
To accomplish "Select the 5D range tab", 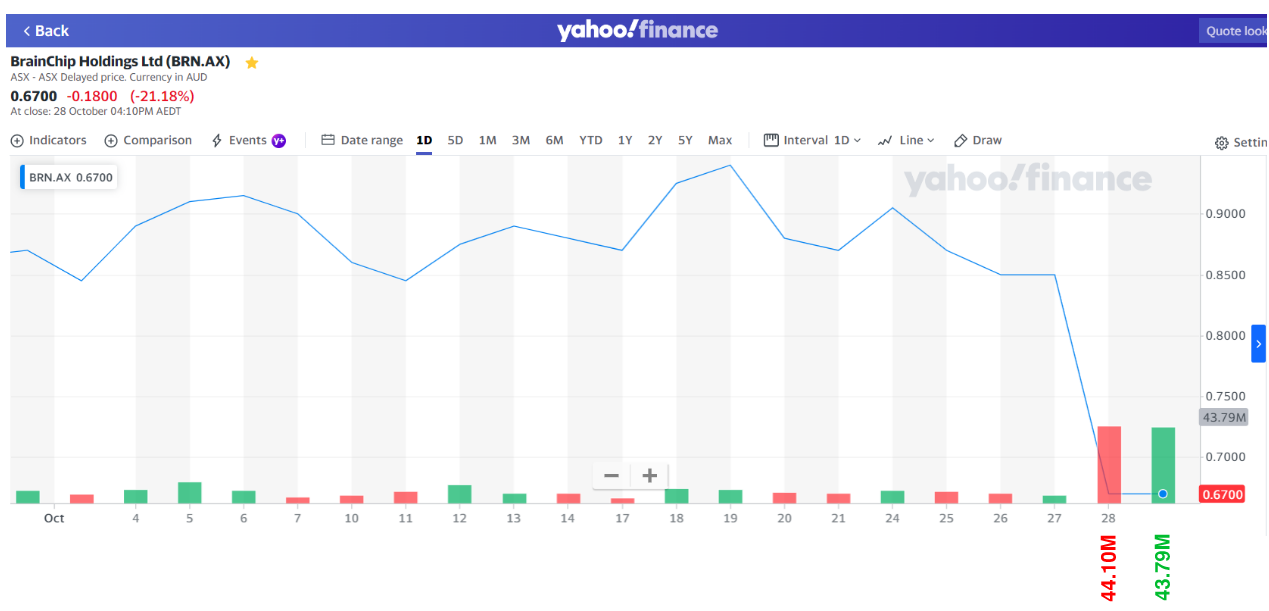I will [x=455, y=141].
